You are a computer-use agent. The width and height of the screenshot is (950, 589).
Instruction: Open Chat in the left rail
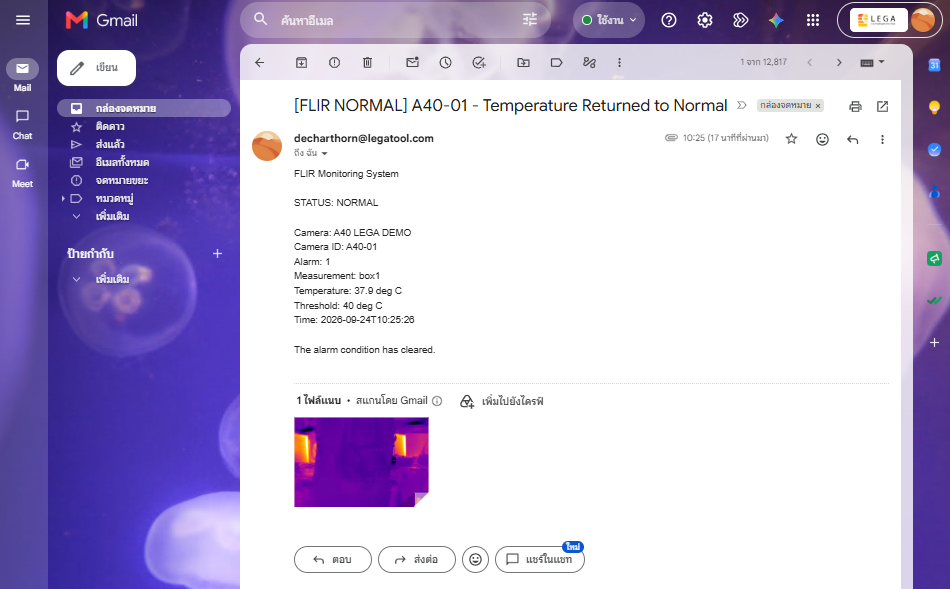point(22,125)
